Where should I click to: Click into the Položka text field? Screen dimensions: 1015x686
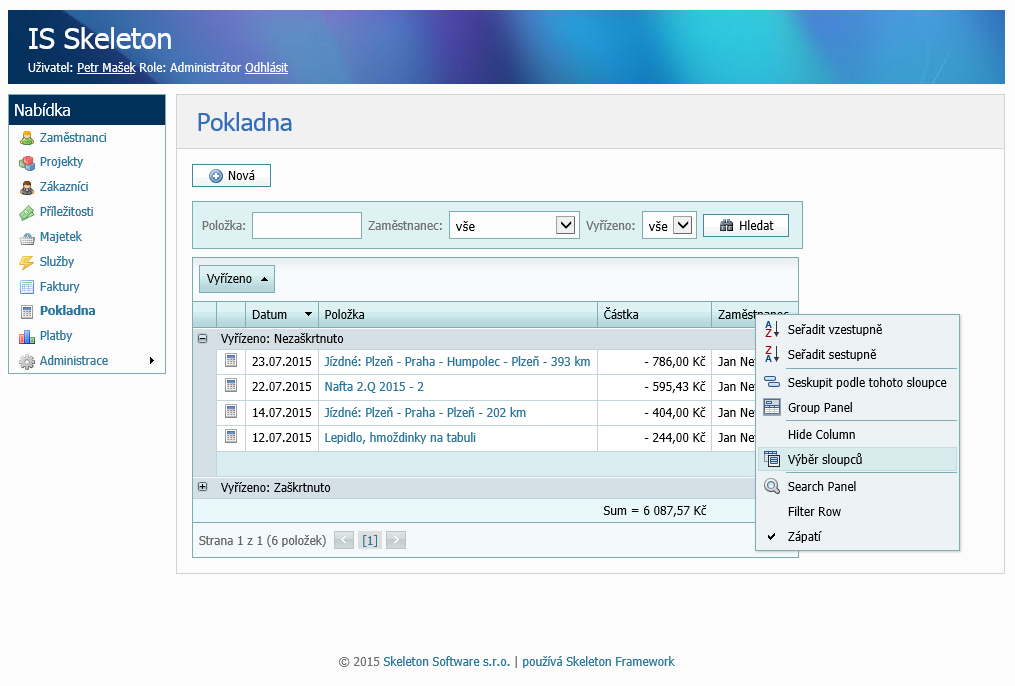coord(306,226)
